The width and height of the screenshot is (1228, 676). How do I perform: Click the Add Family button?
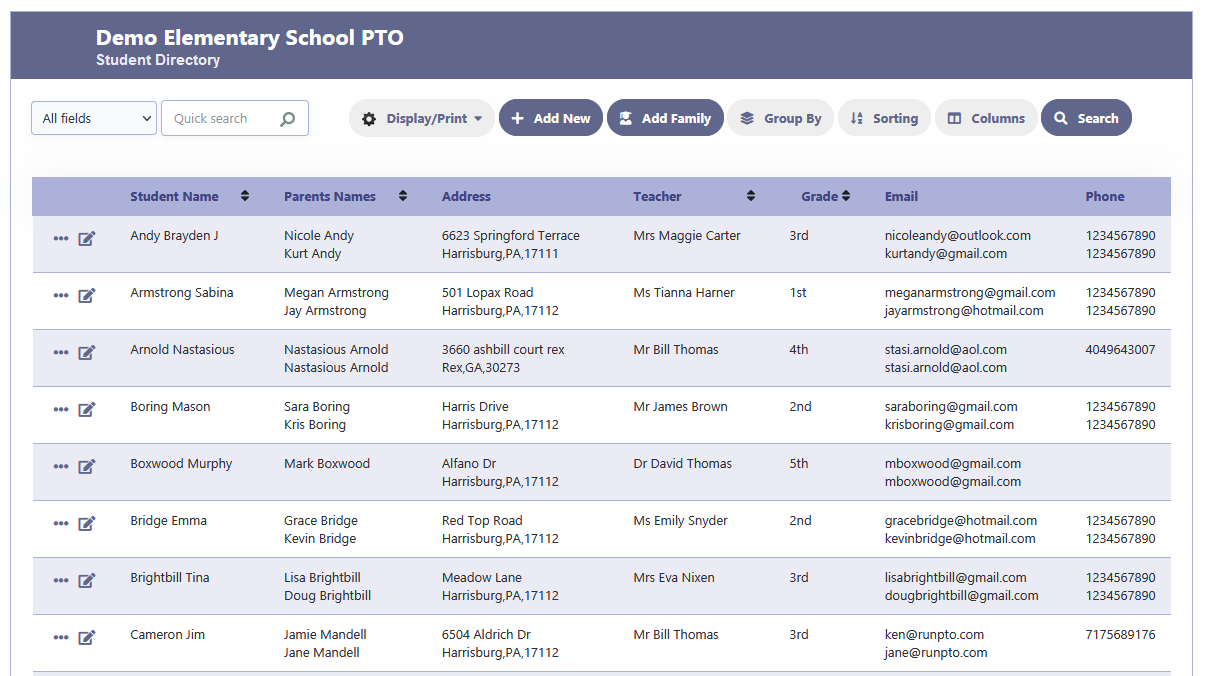(x=665, y=118)
